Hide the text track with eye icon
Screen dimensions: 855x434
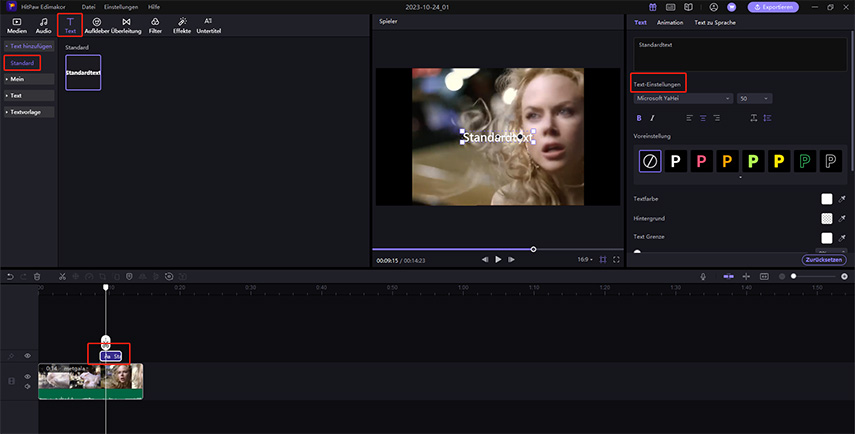click(27, 355)
